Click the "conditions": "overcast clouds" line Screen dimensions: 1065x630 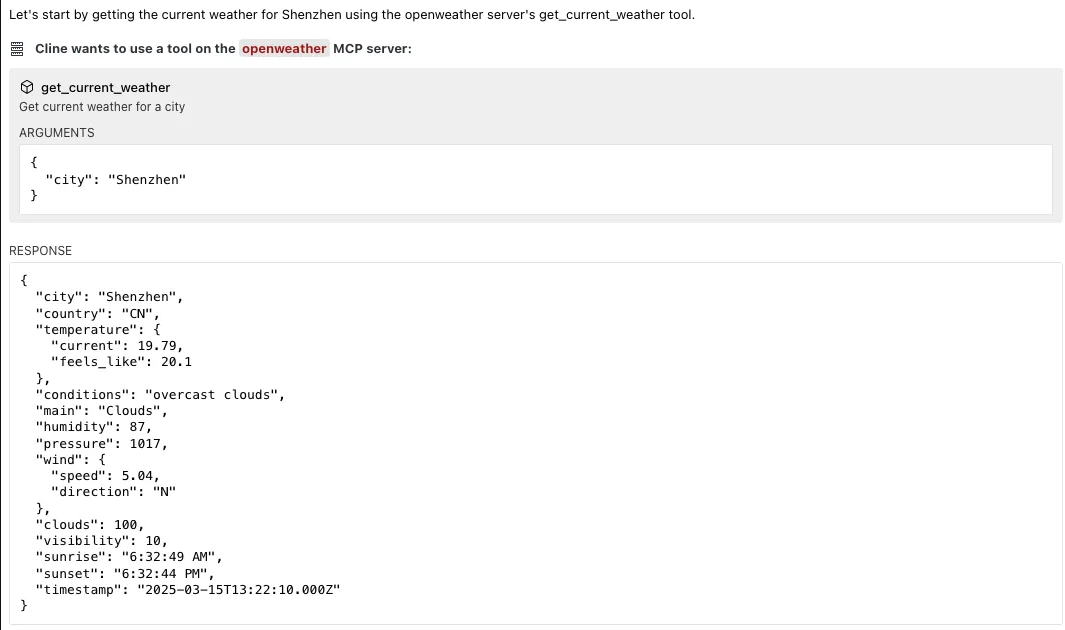point(160,395)
